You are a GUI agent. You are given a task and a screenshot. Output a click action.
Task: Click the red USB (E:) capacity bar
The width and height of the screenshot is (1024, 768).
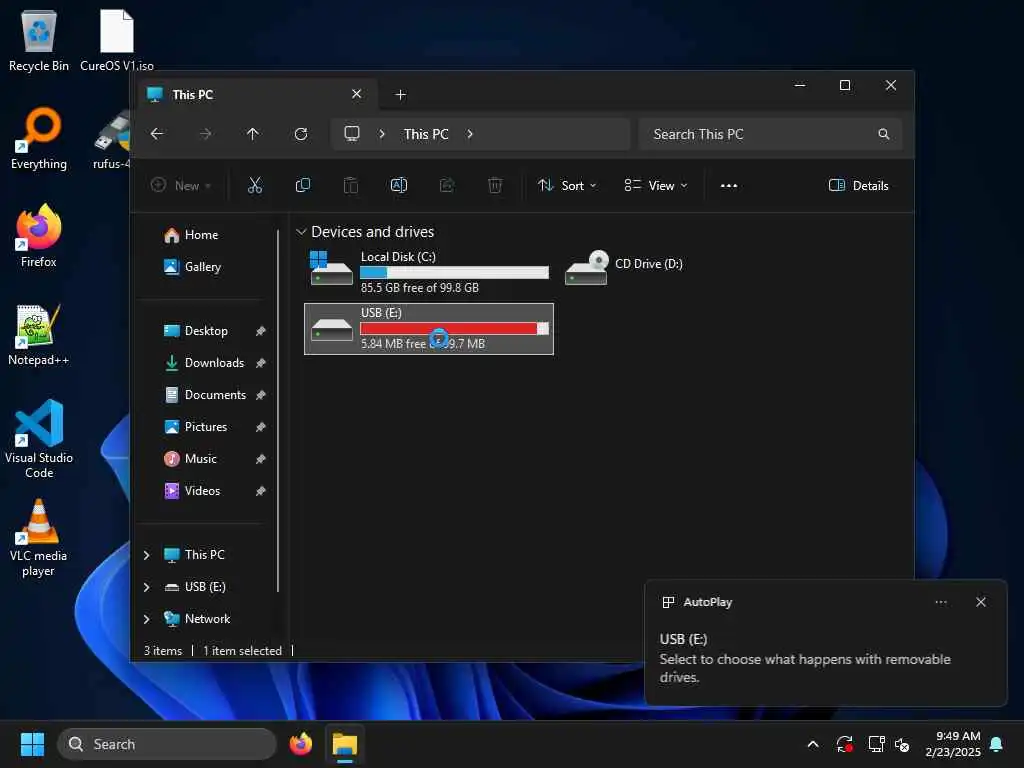pyautogui.click(x=455, y=328)
